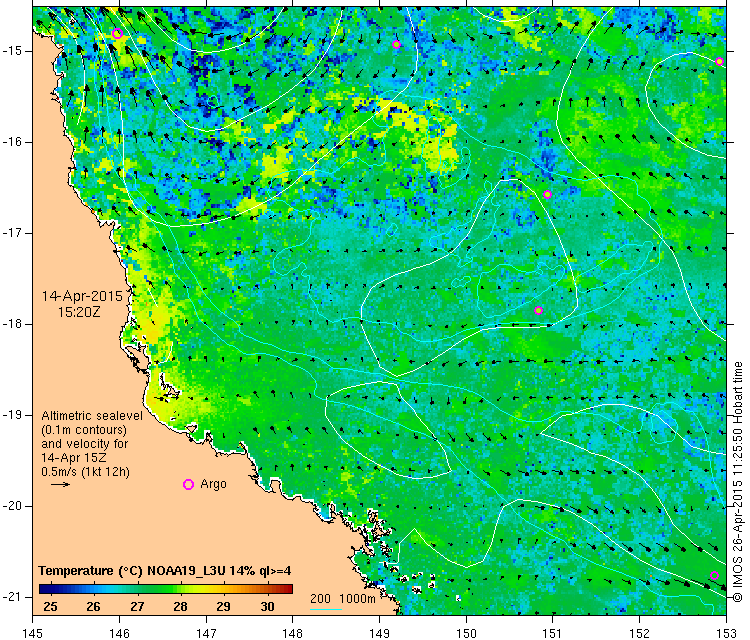The width and height of the screenshot is (750, 640).
Task: Select the Argo float marker near 151°E, 16.6°S
Action: pos(548,194)
